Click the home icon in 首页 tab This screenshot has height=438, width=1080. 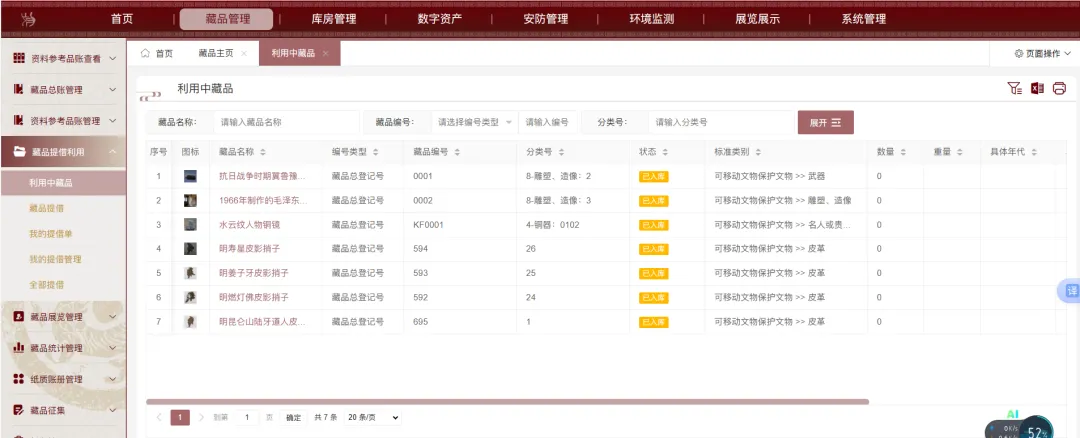point(146,53)
